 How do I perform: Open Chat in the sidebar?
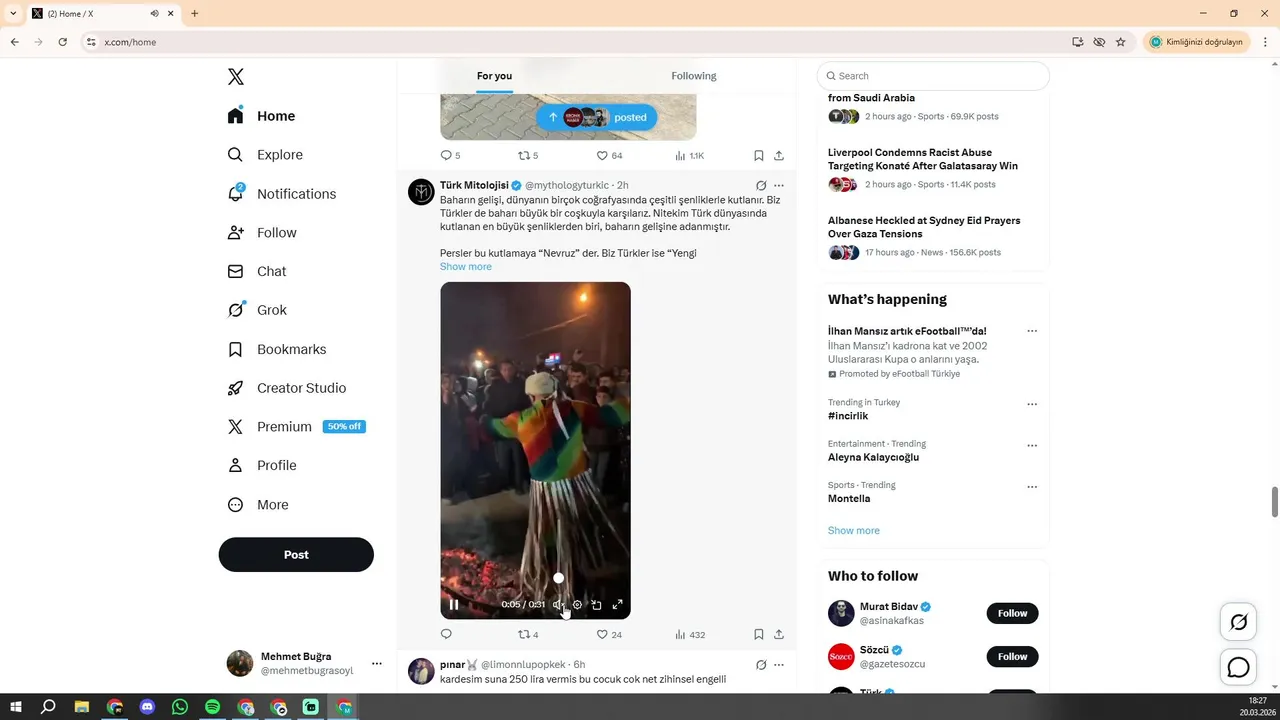tap(257, 271)
